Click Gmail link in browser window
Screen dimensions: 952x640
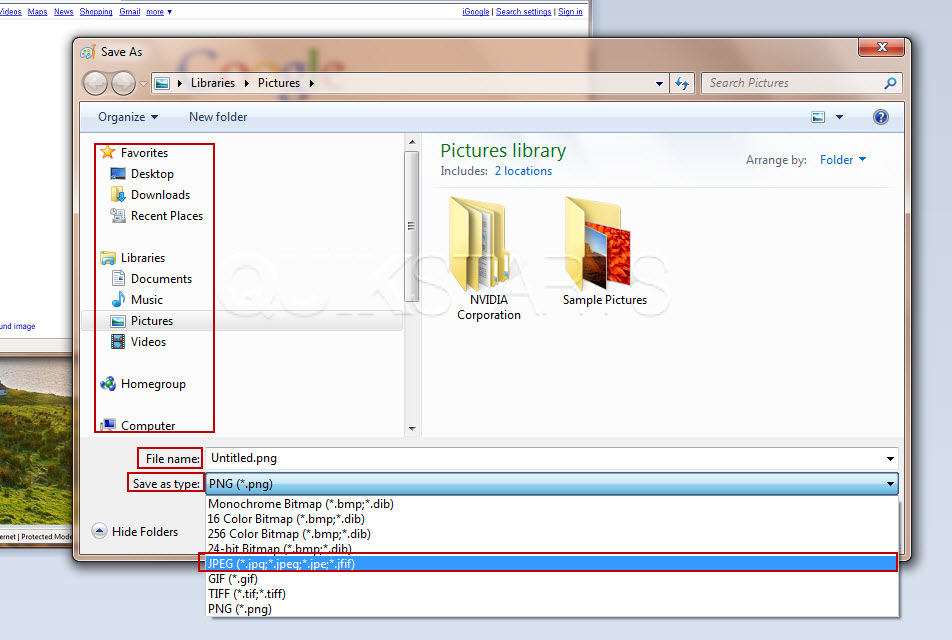(x=129, y=12)
